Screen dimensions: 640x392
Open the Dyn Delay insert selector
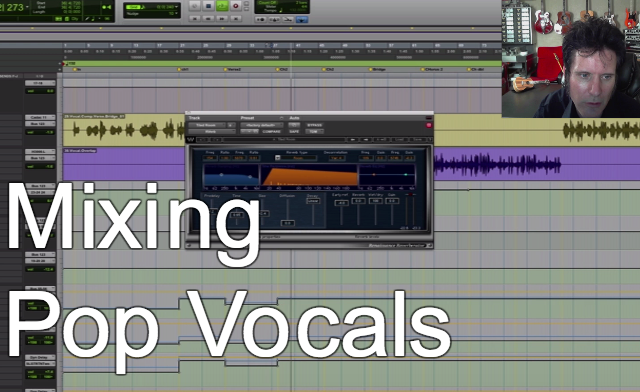[x=40, y=357]
